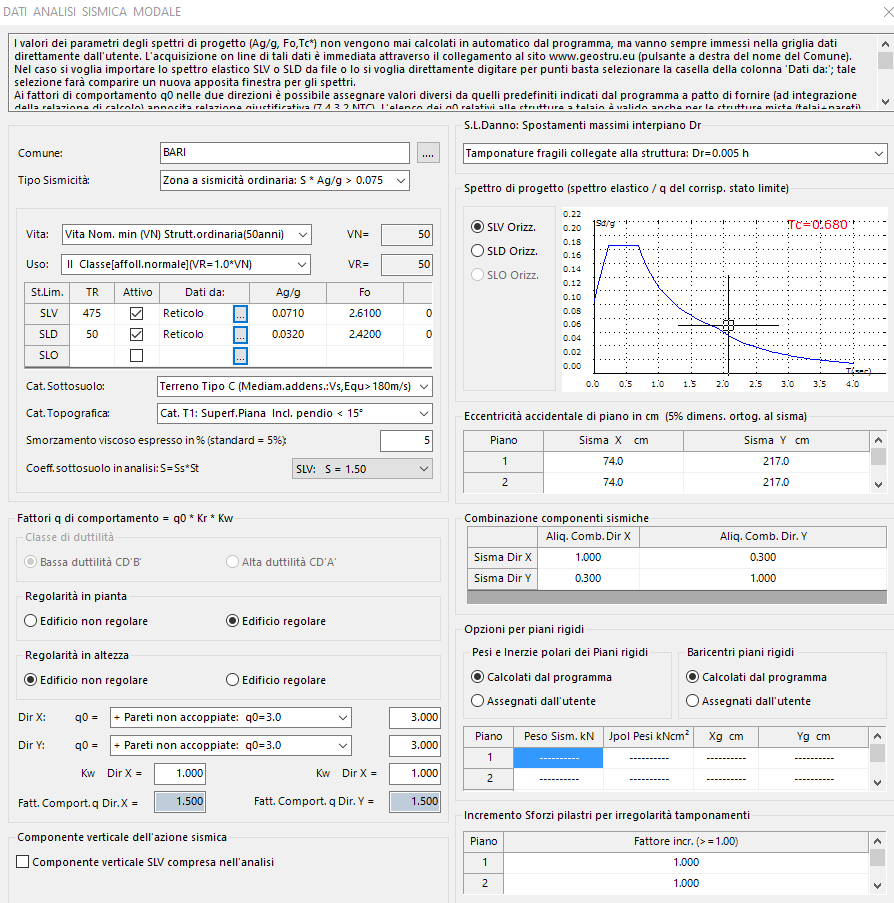This screenshot has width=894, height=903.
Task: Click highlighted Peso Sism. cell for Piano 1
Action: (x=558, y=758)
